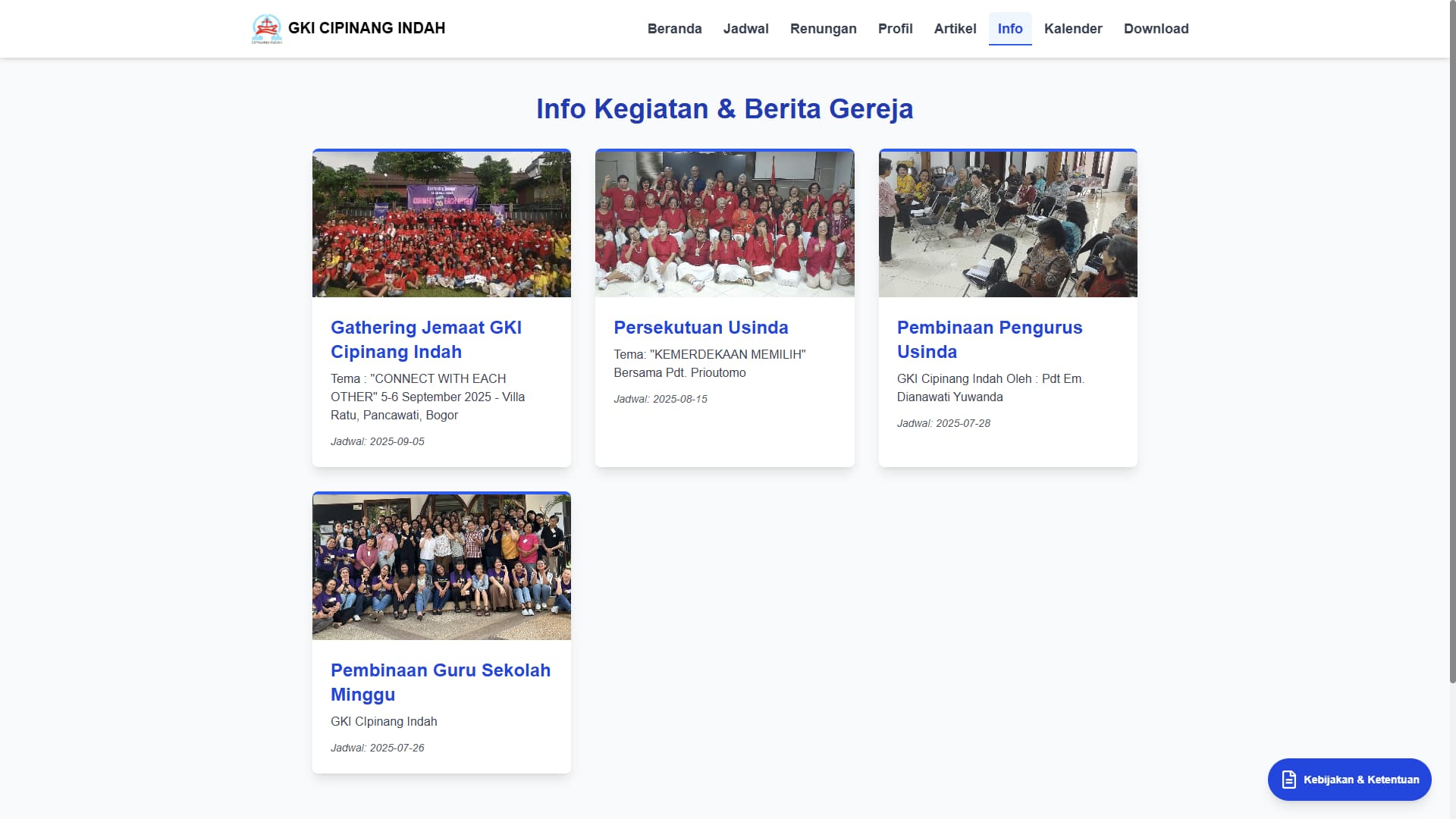Click the Gathering Jemaat GKI Cipinang Indah title
The image size is (1456, 819).
coord(425,340)
